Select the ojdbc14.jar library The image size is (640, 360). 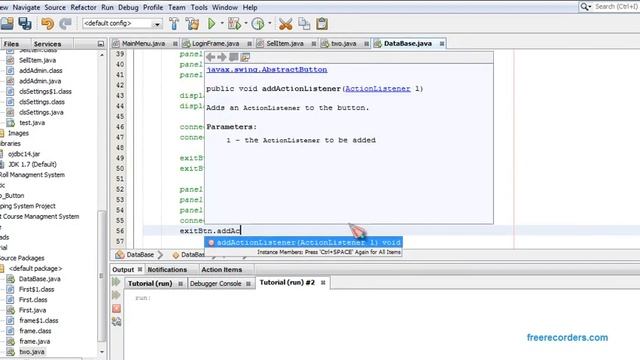point(24,154)
